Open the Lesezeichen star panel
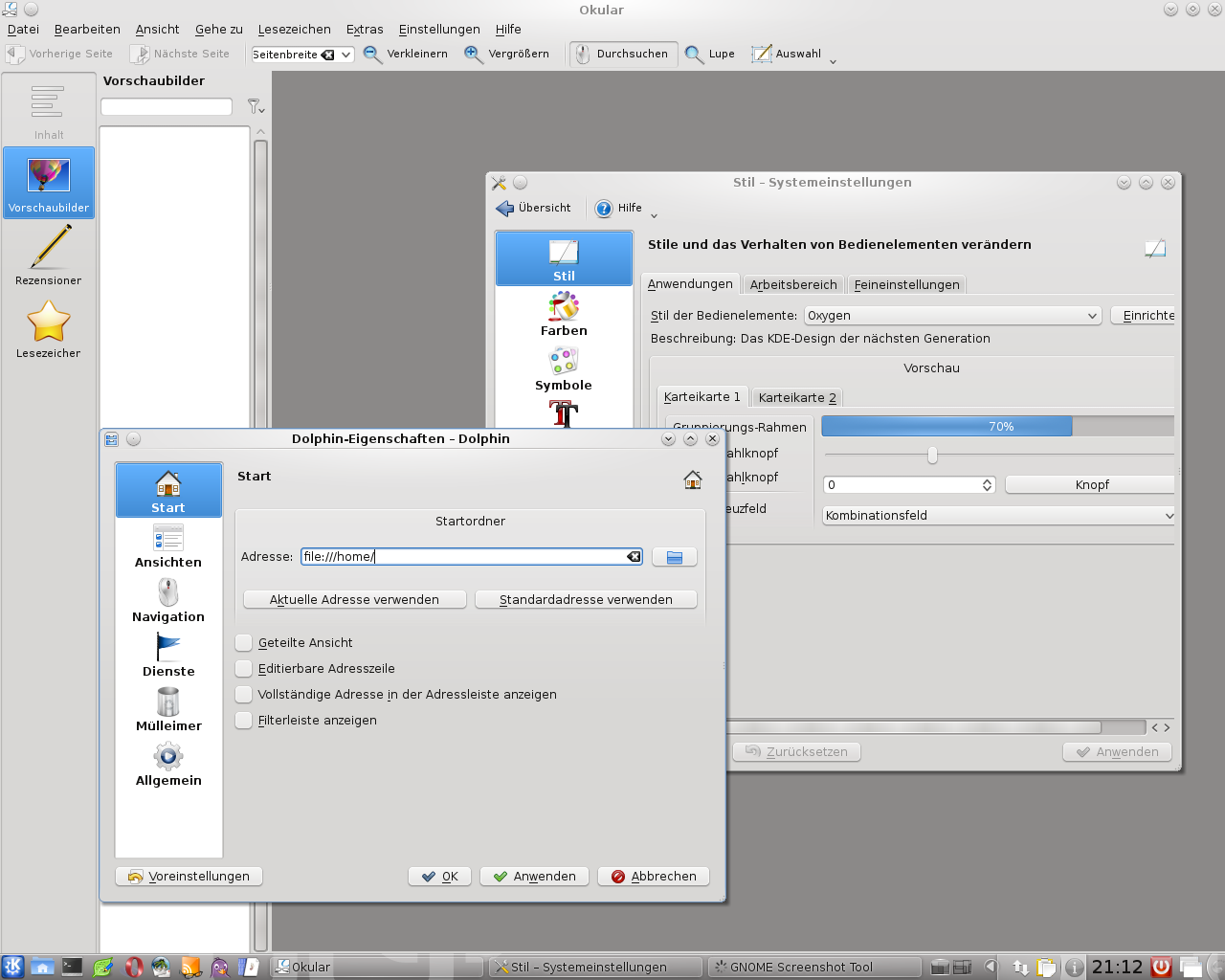This screenshot has height=980, width=1225. (x=48, y=328)
